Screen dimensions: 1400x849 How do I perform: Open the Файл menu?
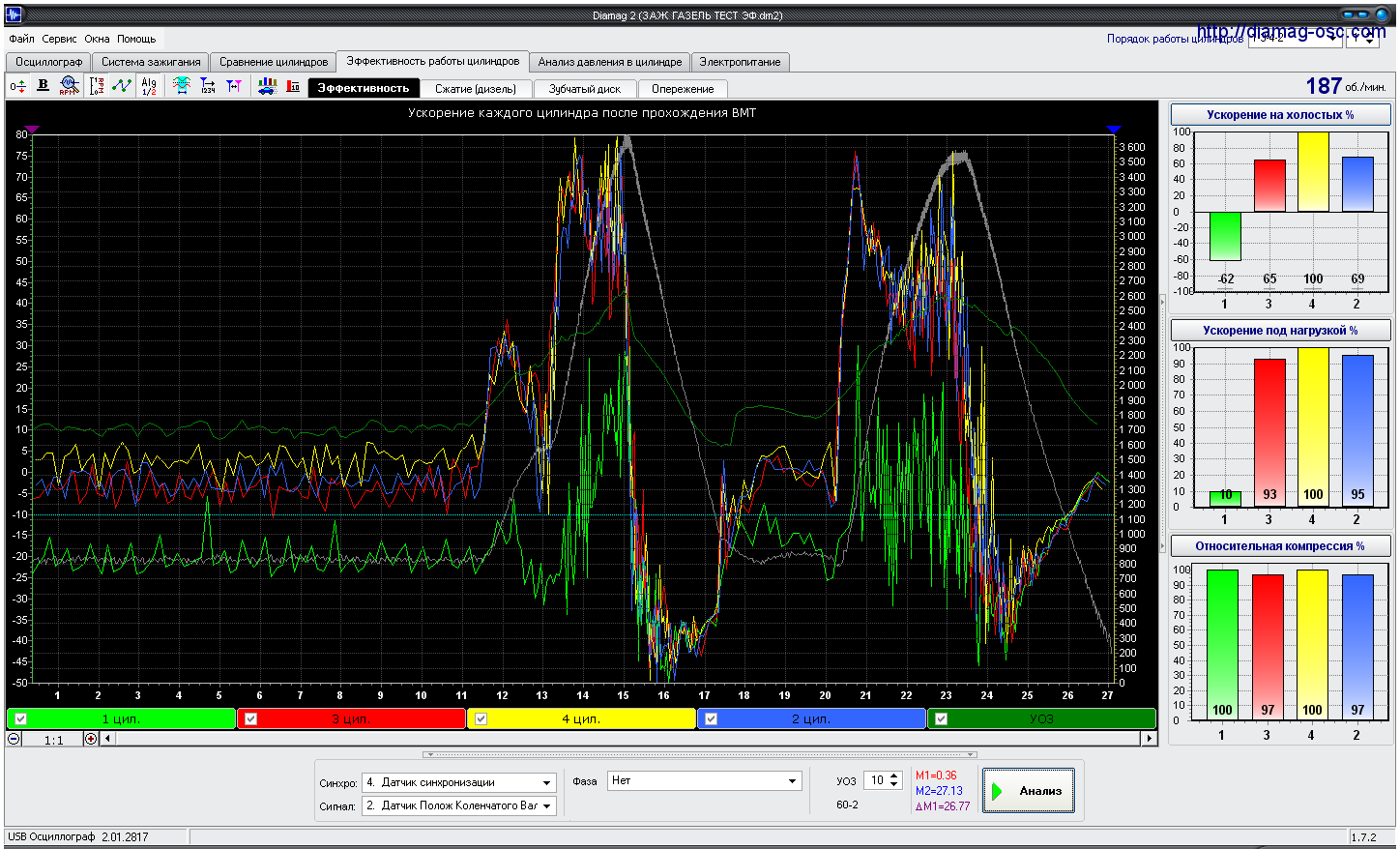(21, 39)
